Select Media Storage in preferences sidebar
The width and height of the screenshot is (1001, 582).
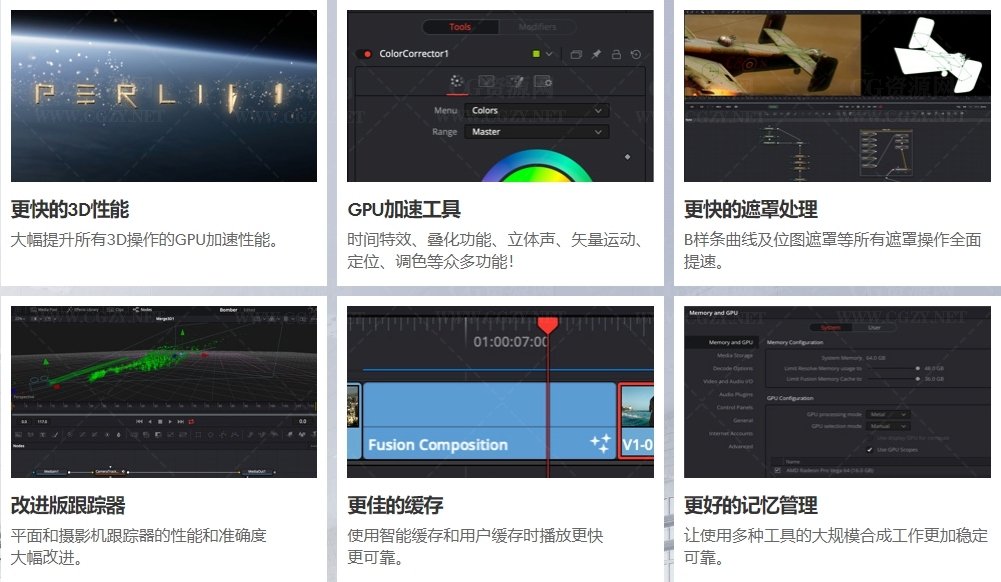tap(734, 355)
